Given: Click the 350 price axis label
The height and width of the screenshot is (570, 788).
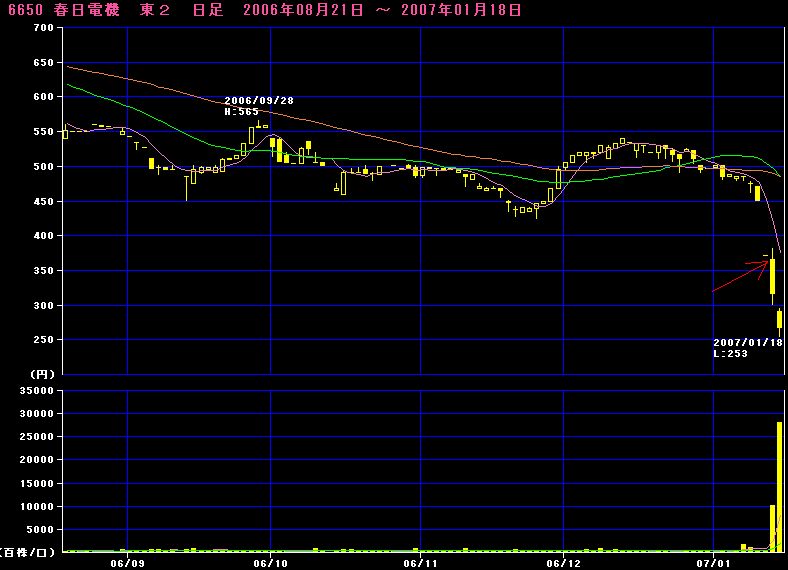Looking at the screenshot, I should click(44, 270).
